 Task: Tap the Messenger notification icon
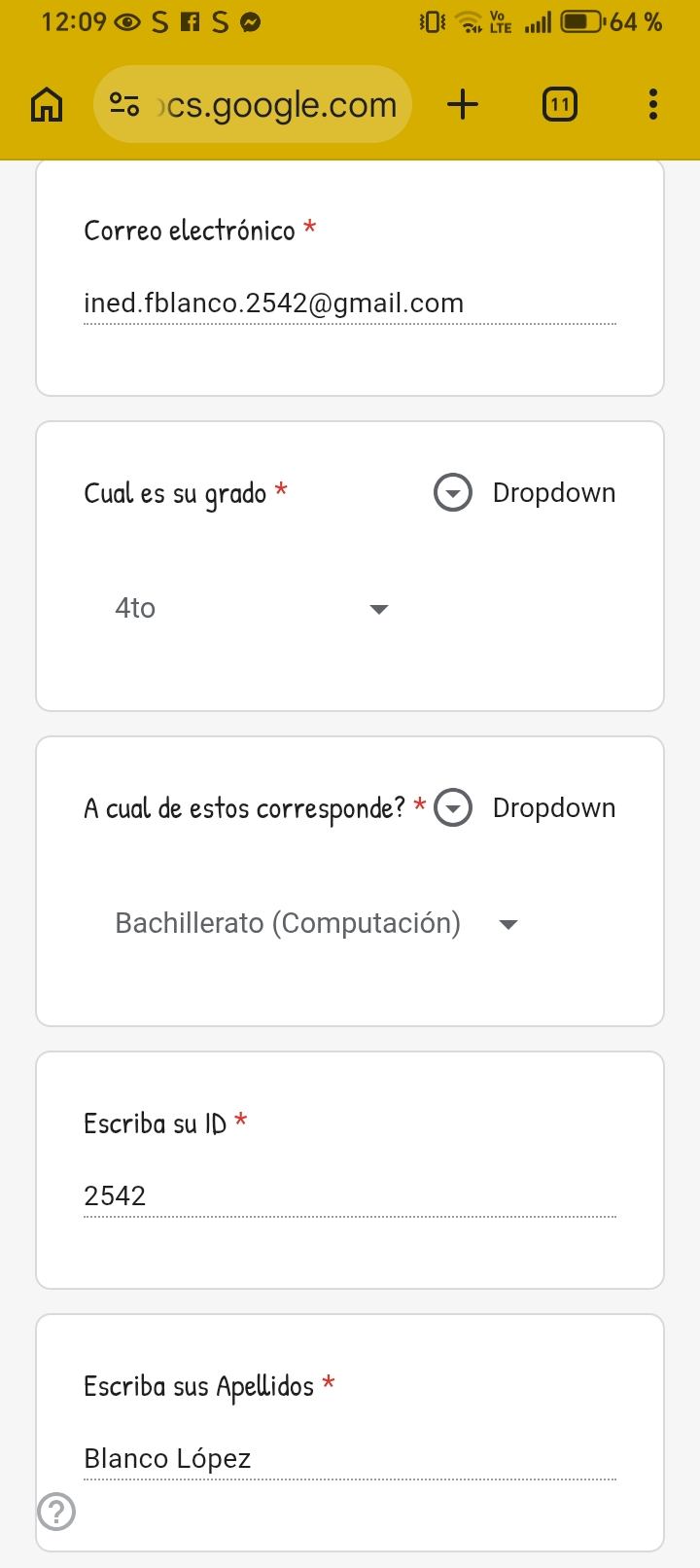point(251,22)
